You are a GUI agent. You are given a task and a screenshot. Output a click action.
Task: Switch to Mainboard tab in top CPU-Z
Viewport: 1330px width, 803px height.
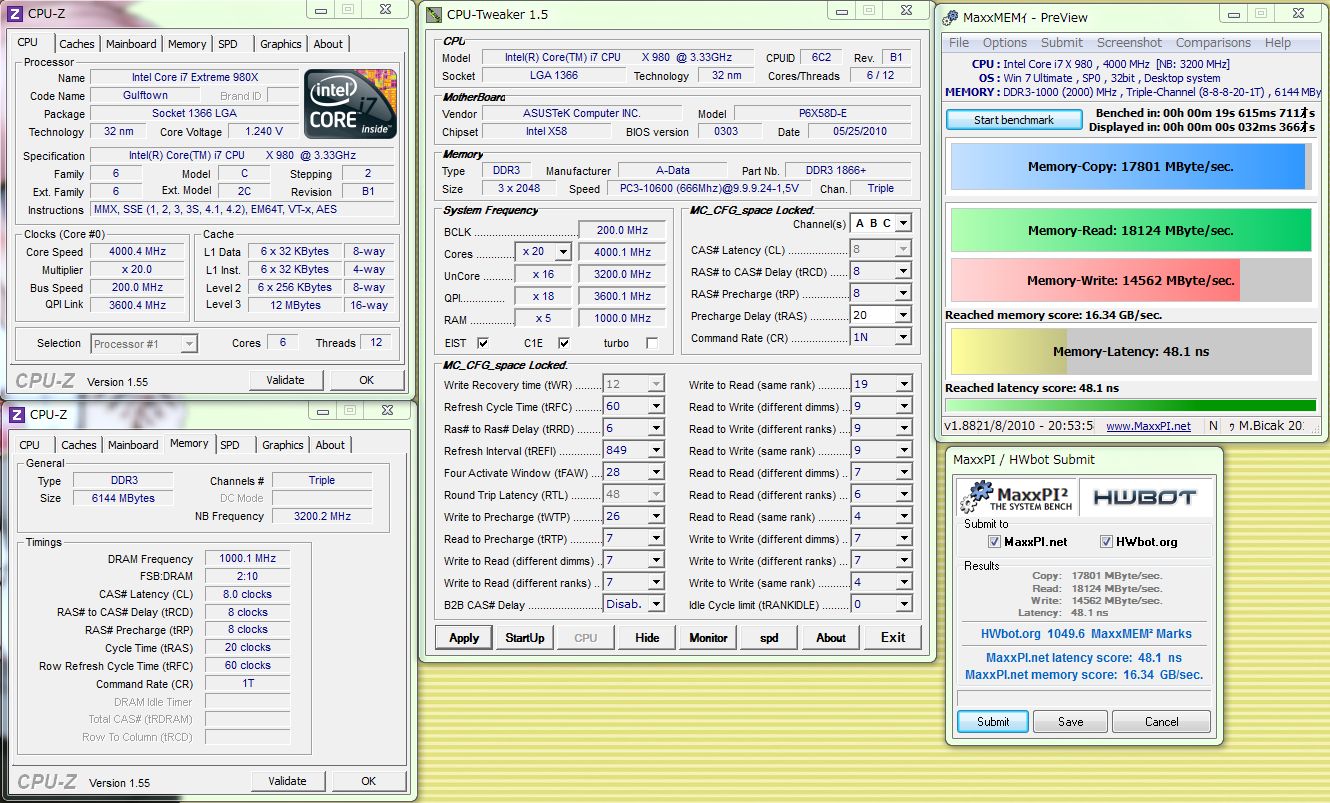[131, 44]
